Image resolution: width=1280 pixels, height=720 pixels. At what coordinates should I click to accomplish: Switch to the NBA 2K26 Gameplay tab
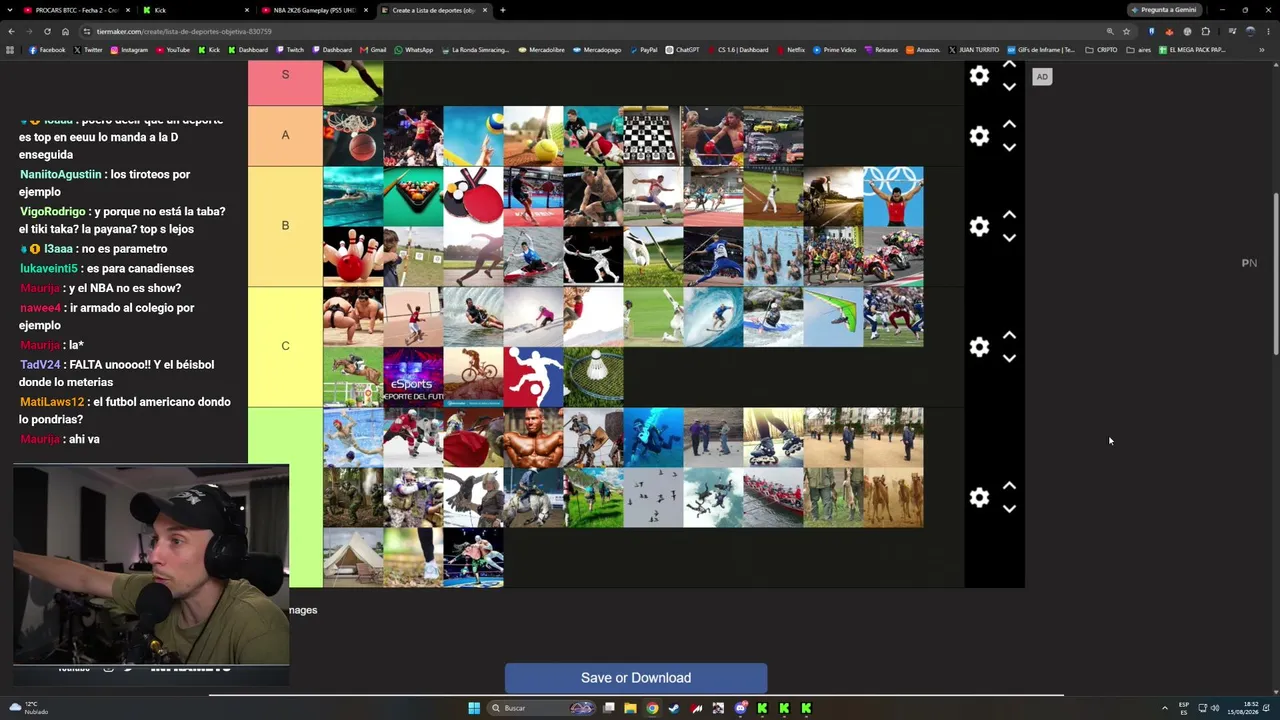314,10
